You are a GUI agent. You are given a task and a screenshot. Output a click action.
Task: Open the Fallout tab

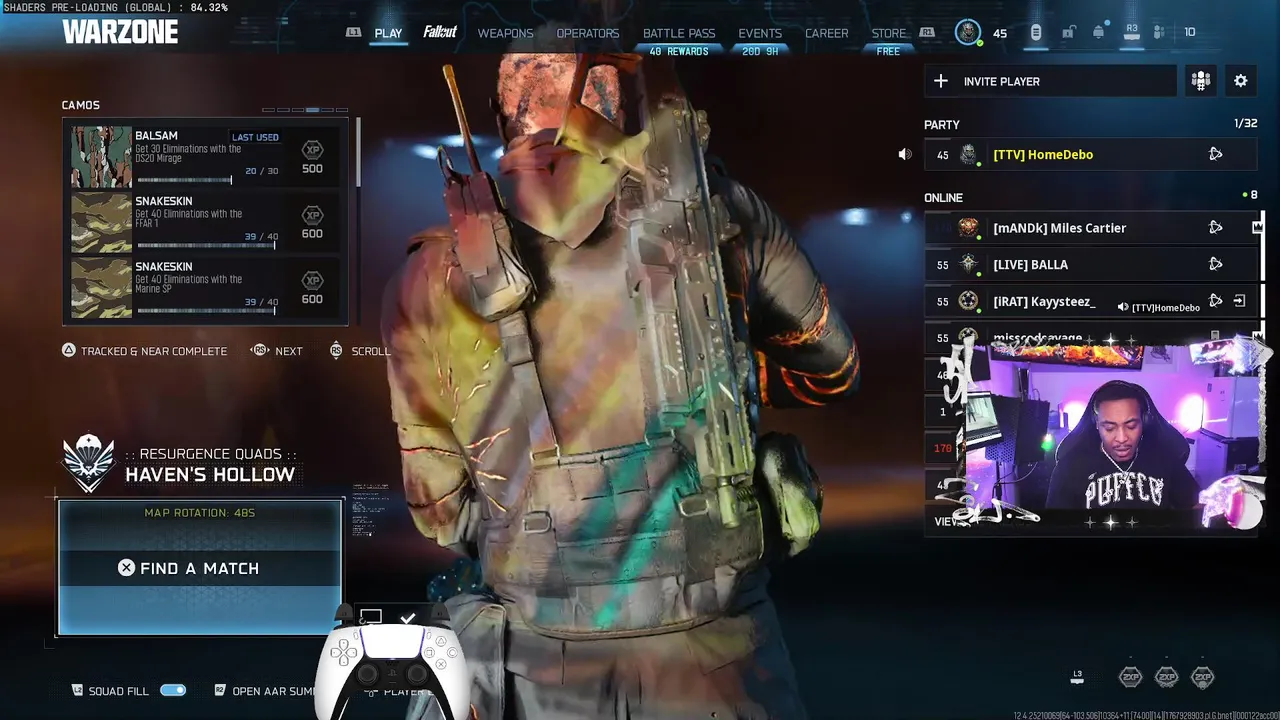point(440,32)
